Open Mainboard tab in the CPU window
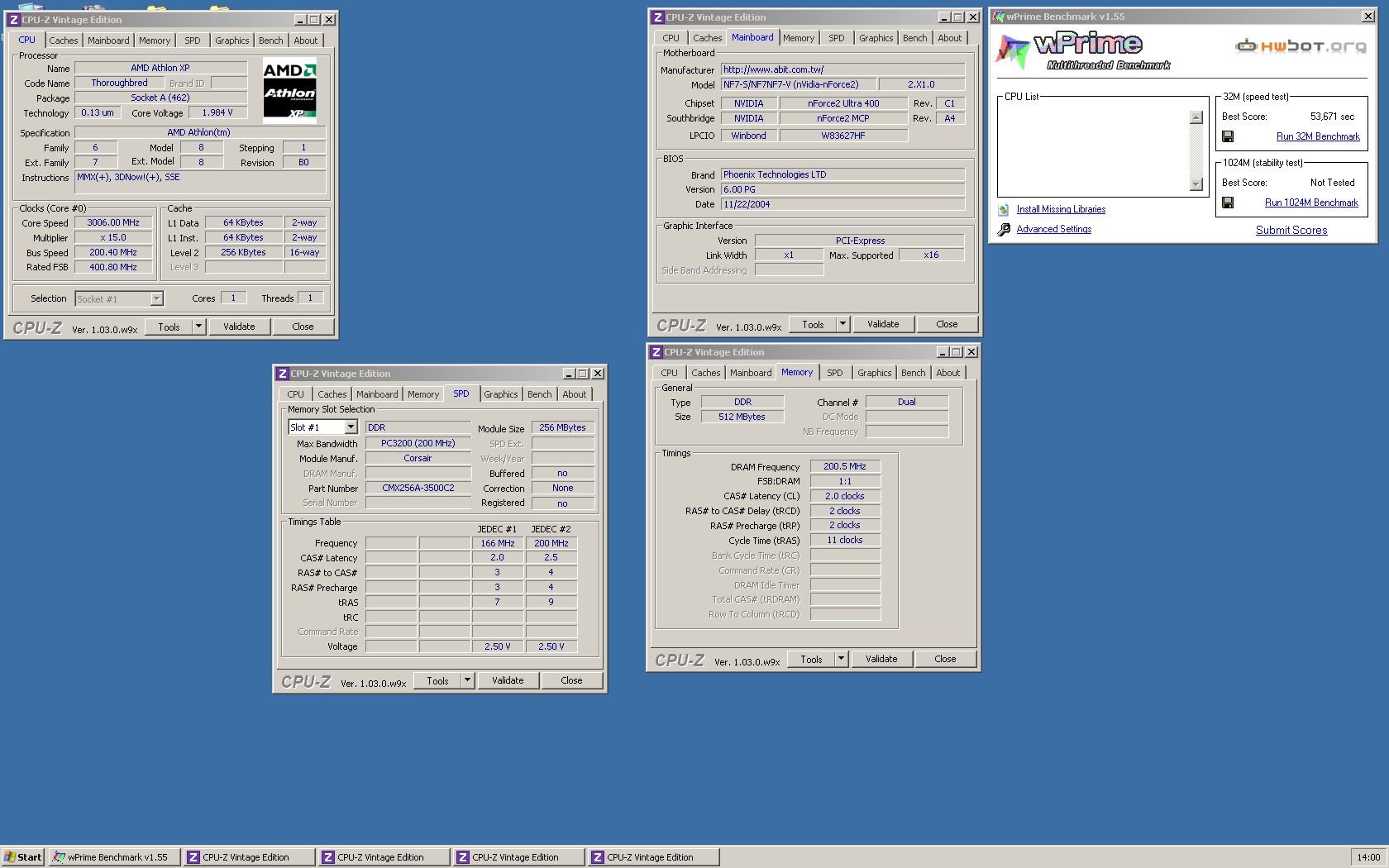 coord(108,41)
